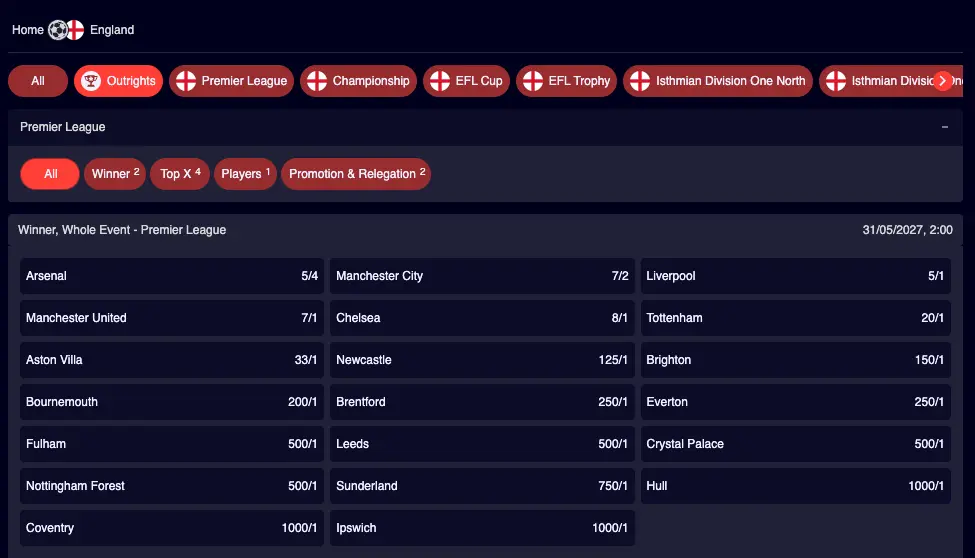Screen dimensions: 975x558
Task: Click the flag icon on Premier League chip
Action: pyautogui.click(x=185, y=81)
